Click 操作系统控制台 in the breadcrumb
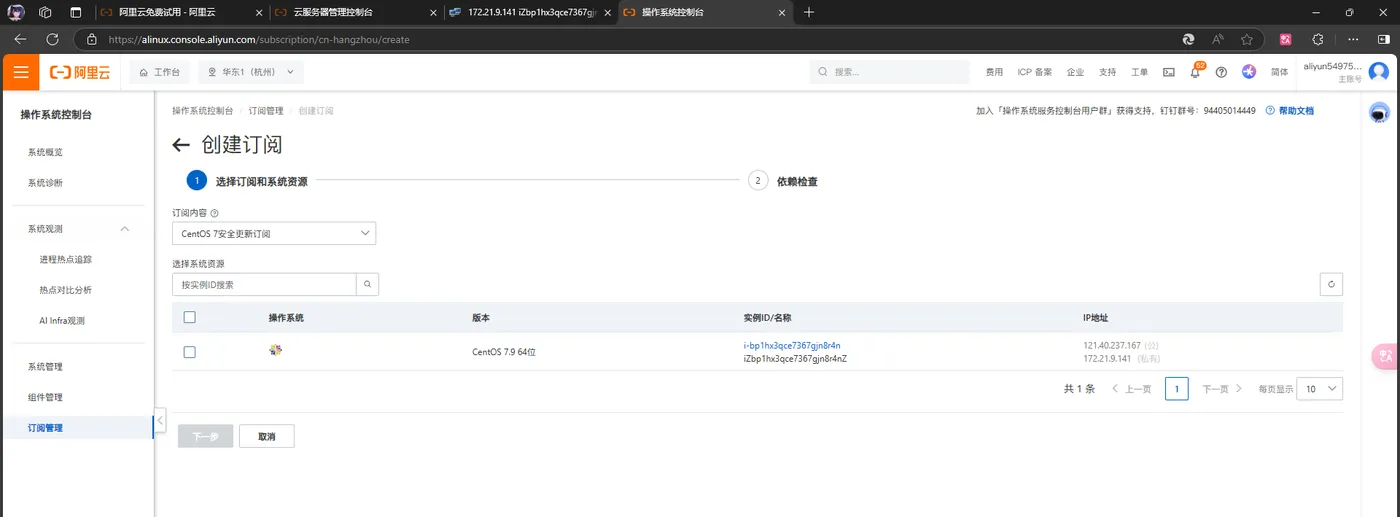This screenshot has width=1400, height=517. coord(202,110)
